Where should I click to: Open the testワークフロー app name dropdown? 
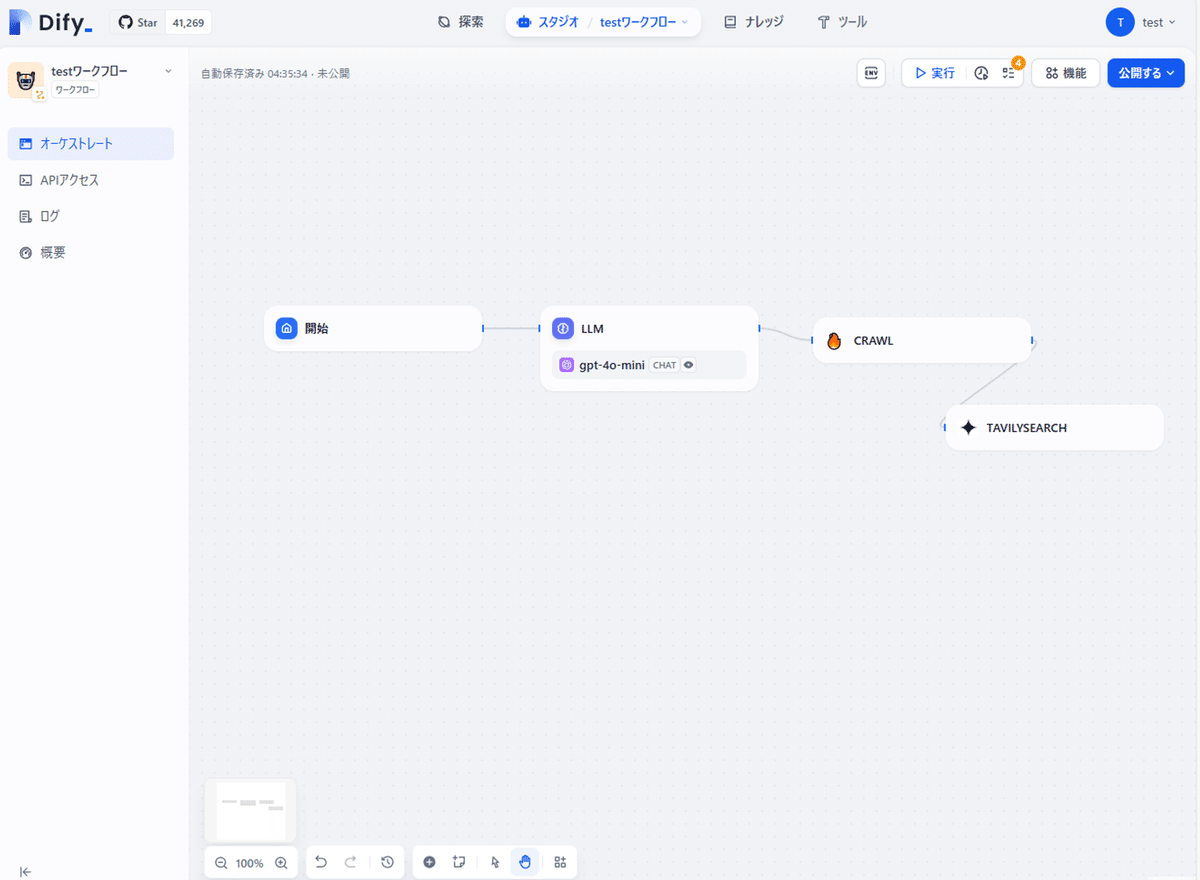pyautogui.click(x=168, y=71)
